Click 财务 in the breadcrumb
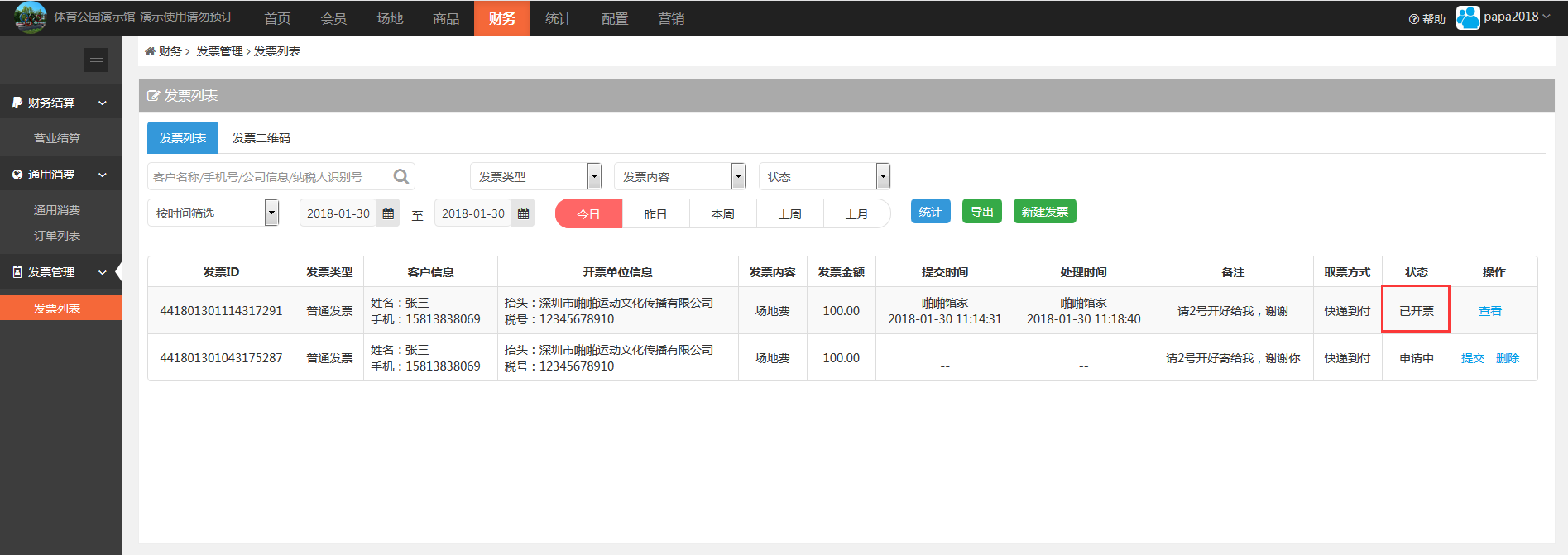Viewport: 1568px width, 555px height. click(x=170, y=51)
